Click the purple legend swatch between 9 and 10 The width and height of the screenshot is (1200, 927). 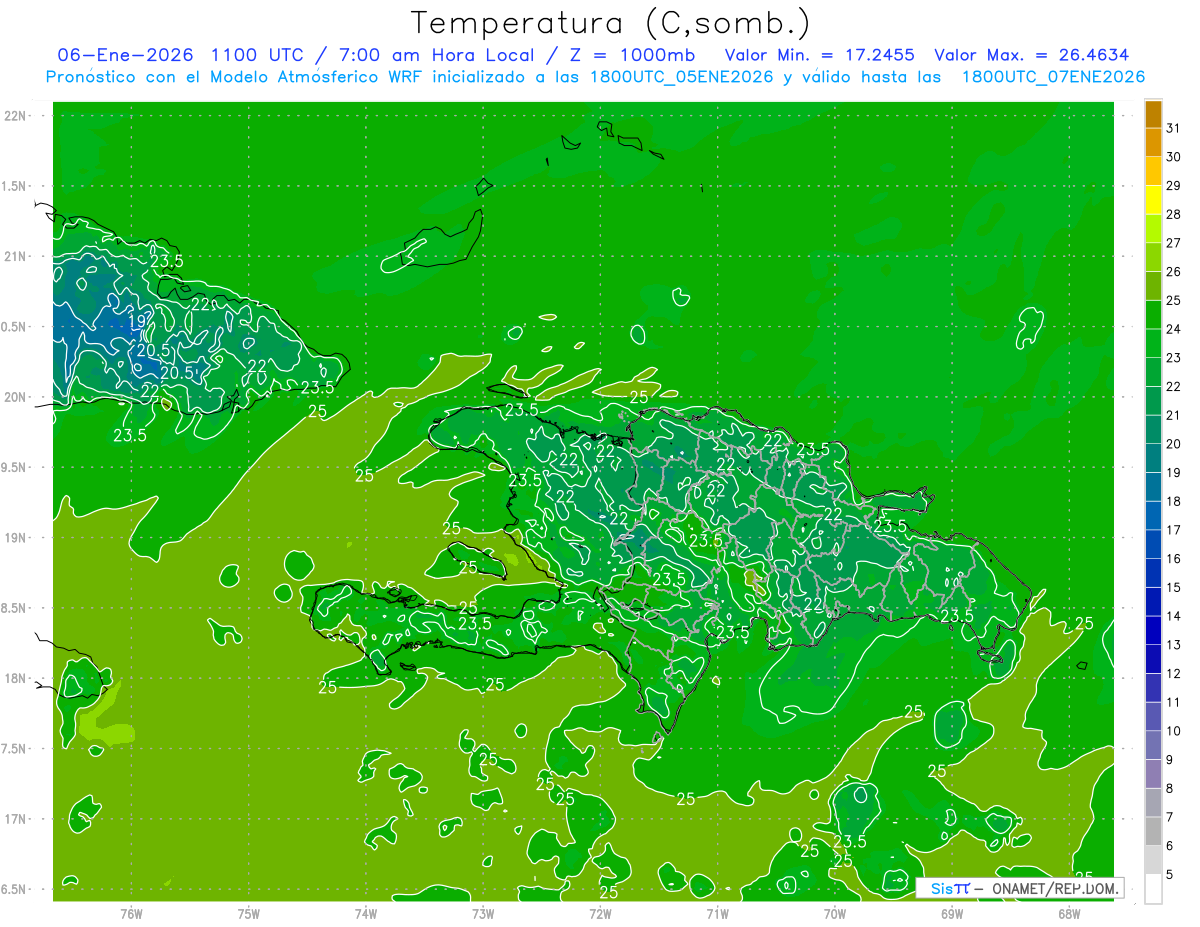coord(1153,745)
